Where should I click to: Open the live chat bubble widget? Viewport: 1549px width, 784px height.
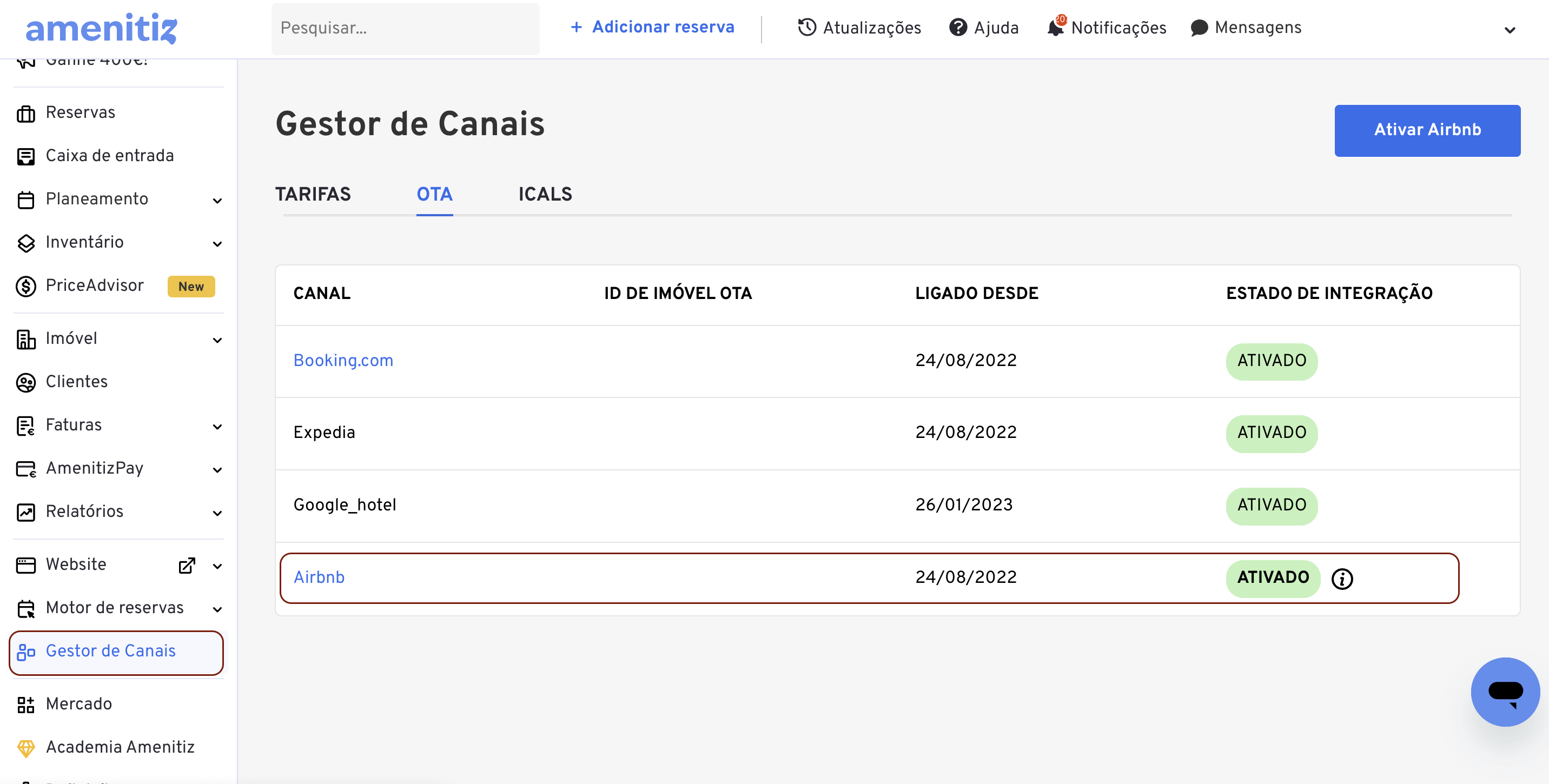click(x=1505, y=692)
